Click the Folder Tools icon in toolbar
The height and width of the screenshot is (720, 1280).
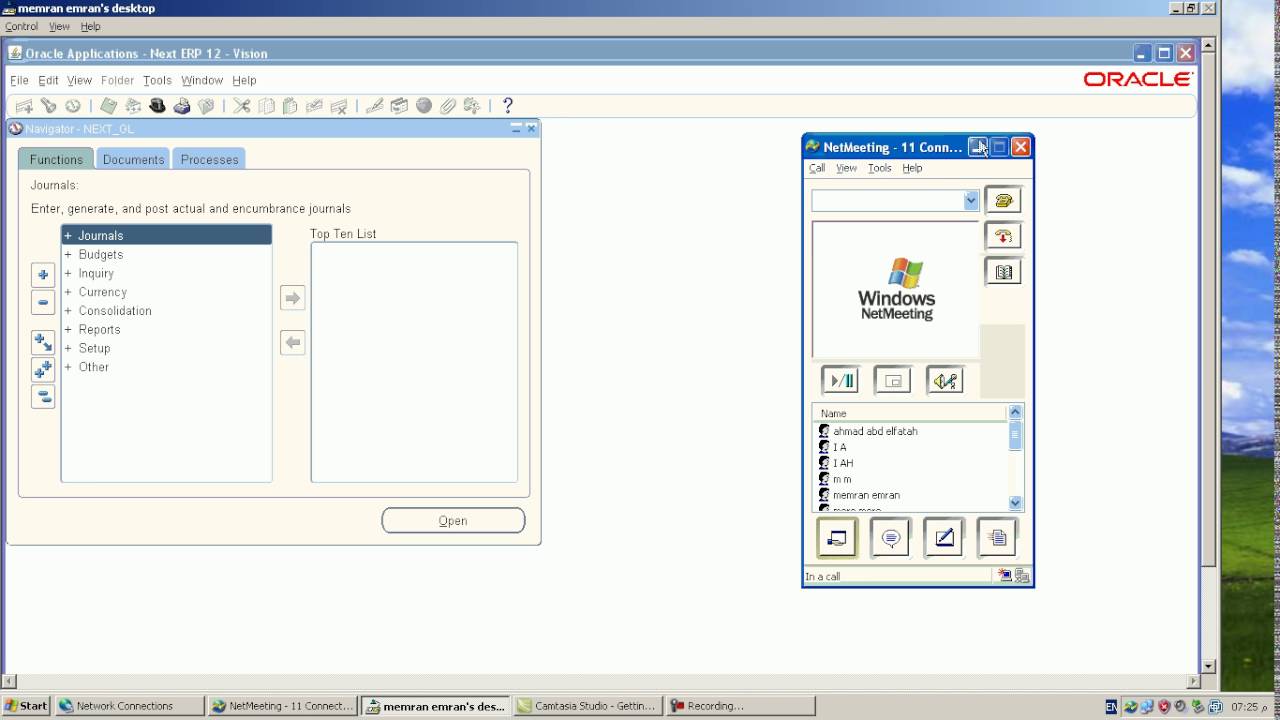point(472,105)
